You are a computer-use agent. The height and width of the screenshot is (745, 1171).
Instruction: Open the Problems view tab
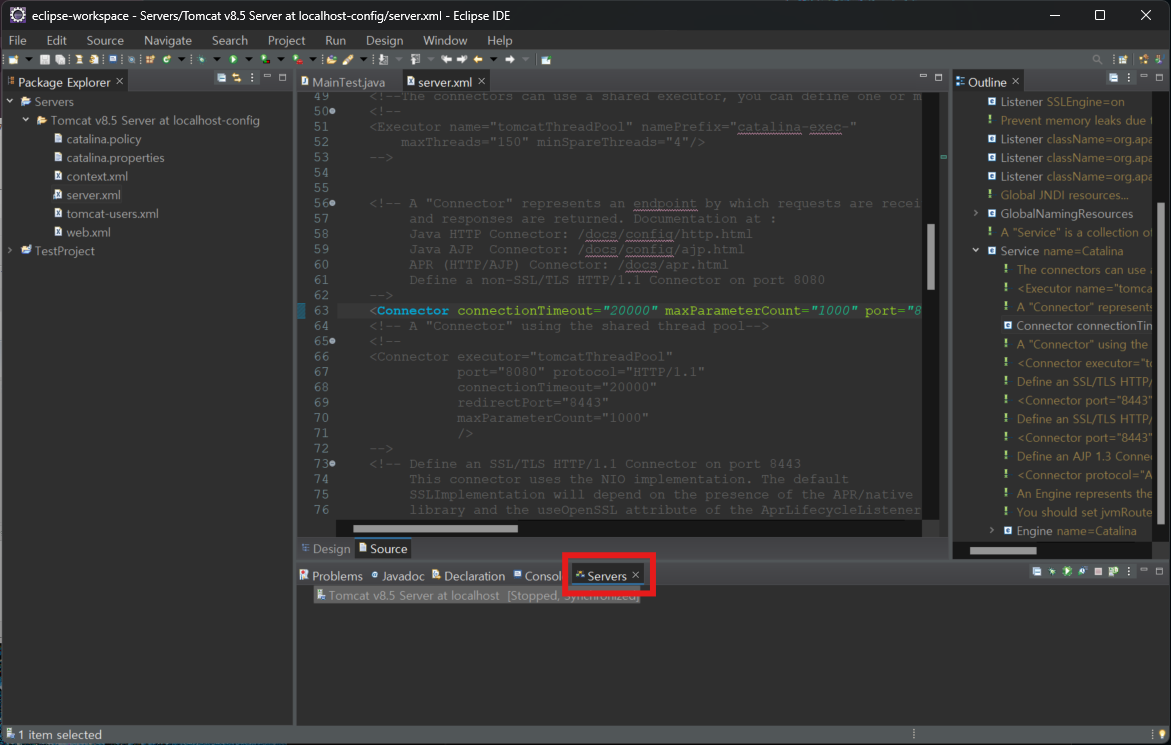point(331,576)
